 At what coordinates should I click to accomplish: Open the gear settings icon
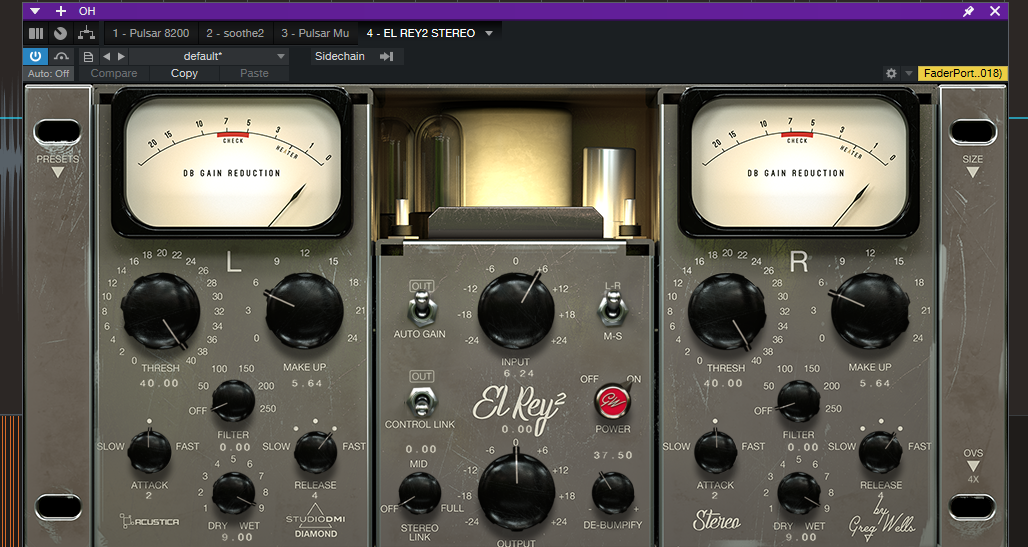pyautogui.click(x=891, y=73)
